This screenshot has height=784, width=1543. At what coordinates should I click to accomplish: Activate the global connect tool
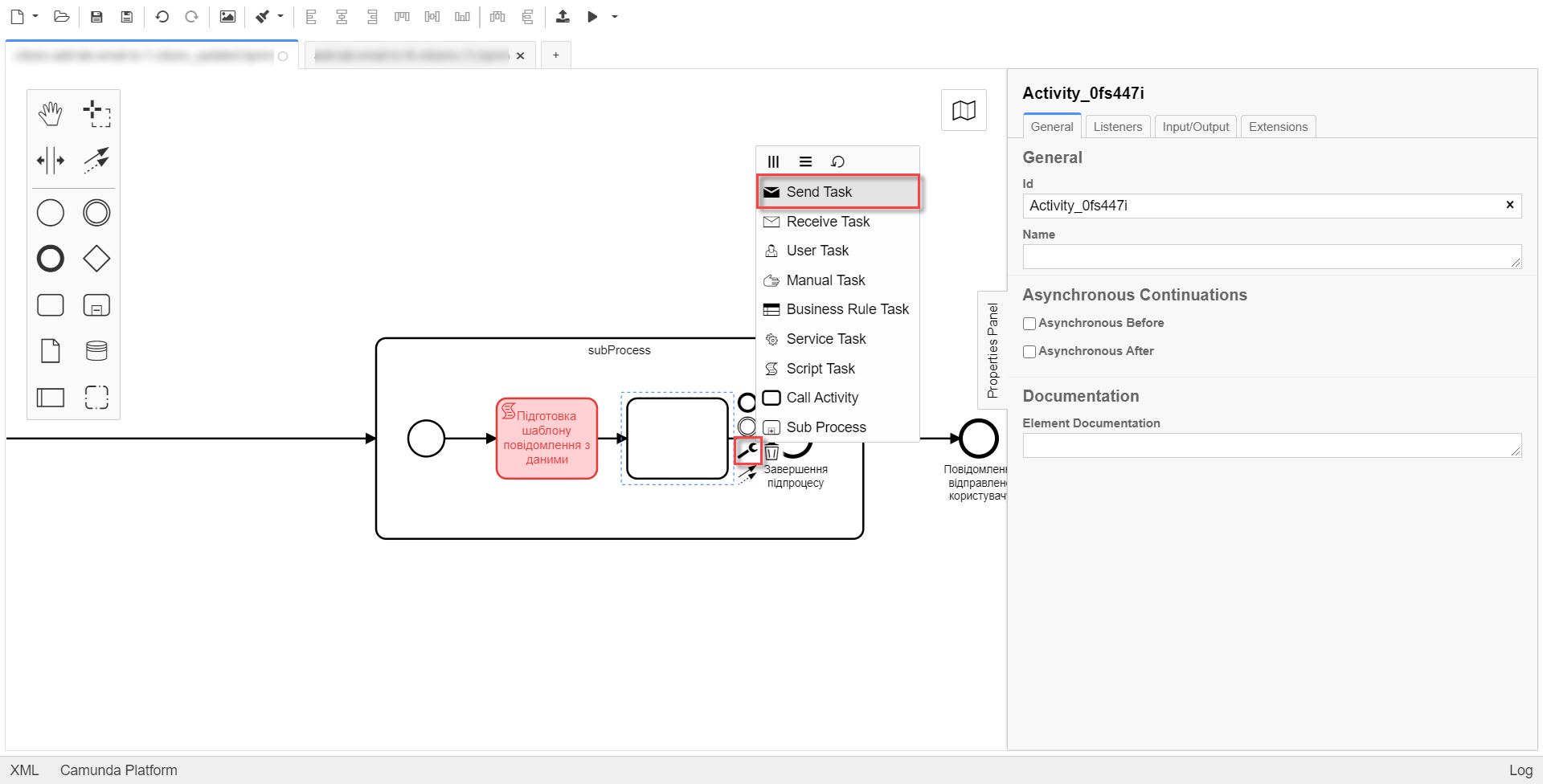[96, 160]
